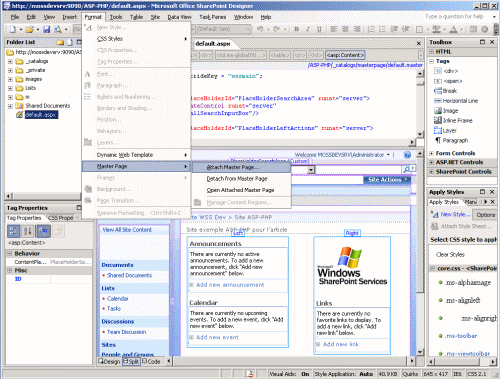Open the Insert menu

70,17
